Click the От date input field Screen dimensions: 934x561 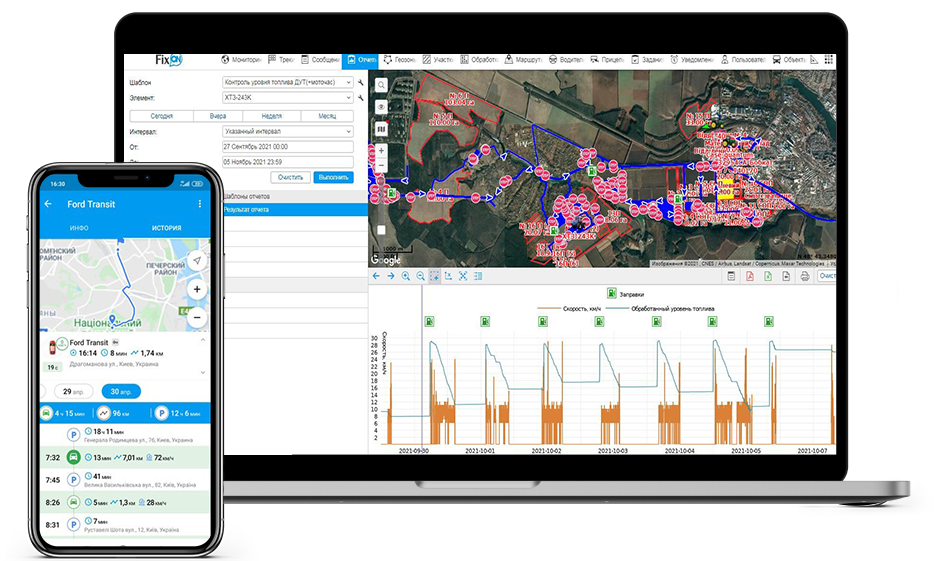click(285, 146)
